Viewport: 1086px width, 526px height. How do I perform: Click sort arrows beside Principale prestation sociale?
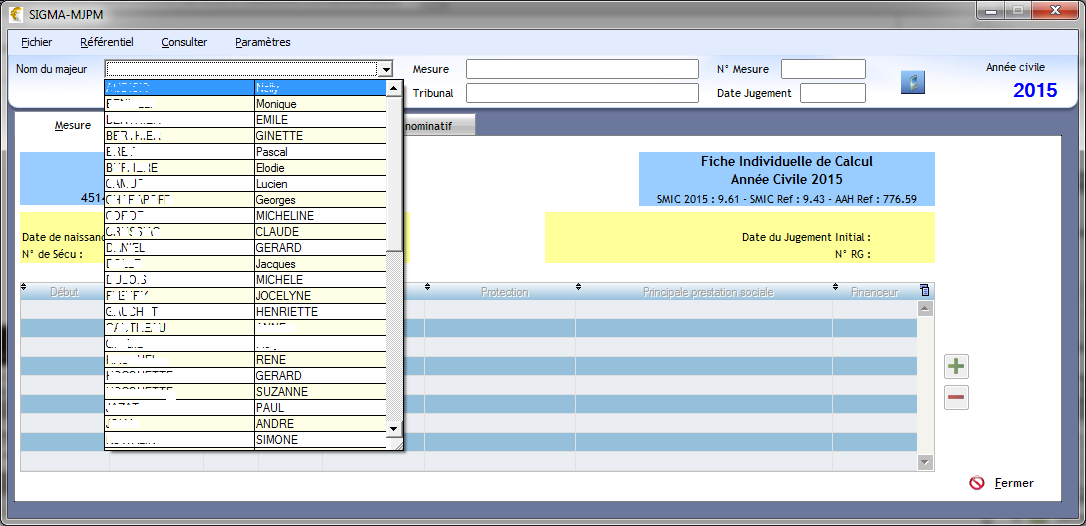[579, 290]
